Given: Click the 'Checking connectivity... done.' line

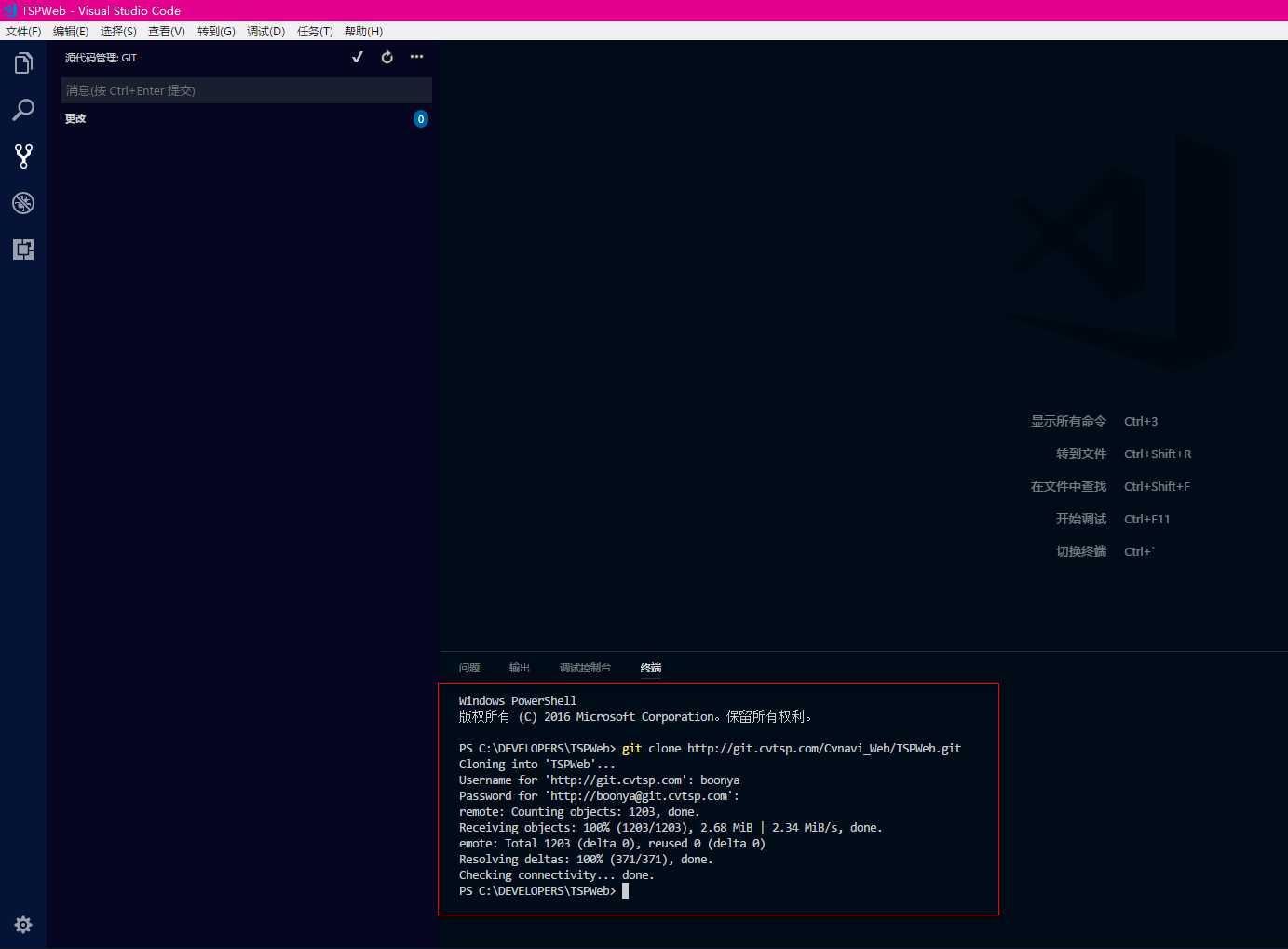Looking at the screenshot, I should point(556,875).
